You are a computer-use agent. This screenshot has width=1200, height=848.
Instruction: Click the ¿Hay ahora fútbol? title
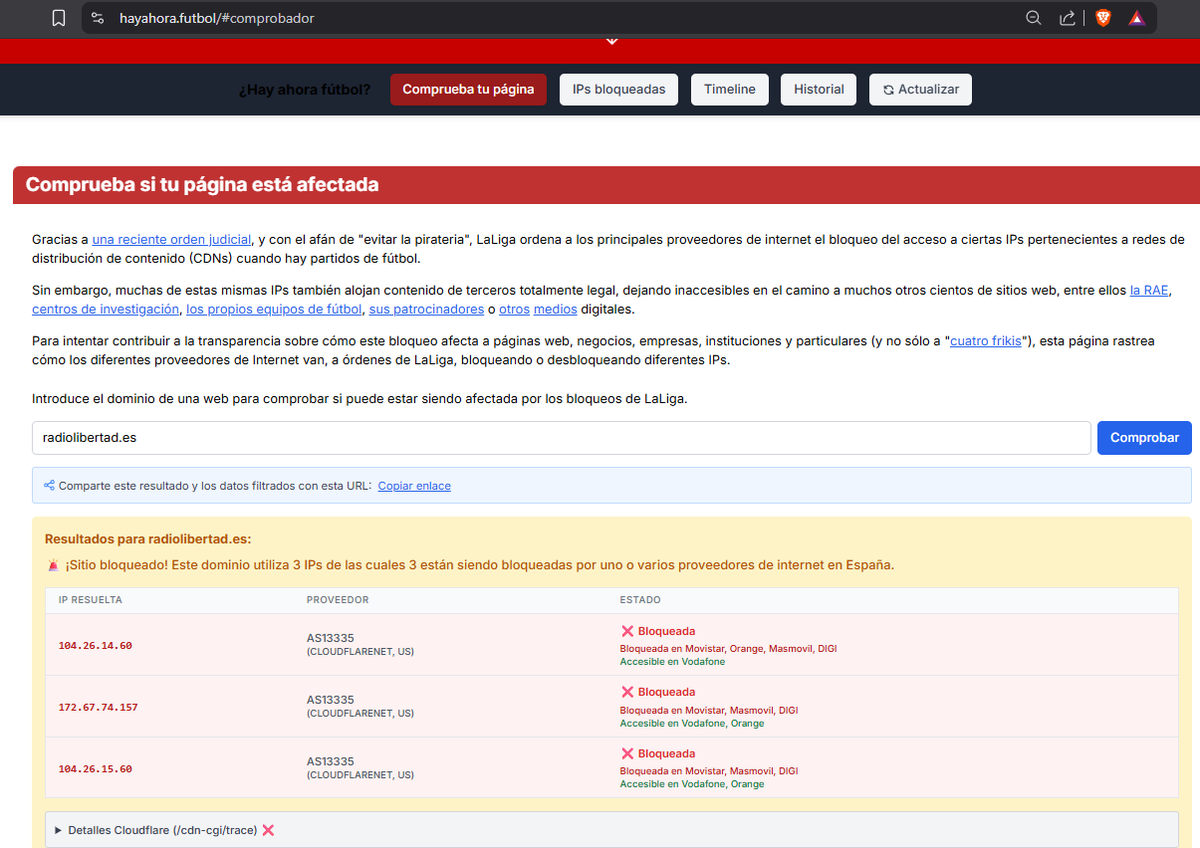click(304, 90)
